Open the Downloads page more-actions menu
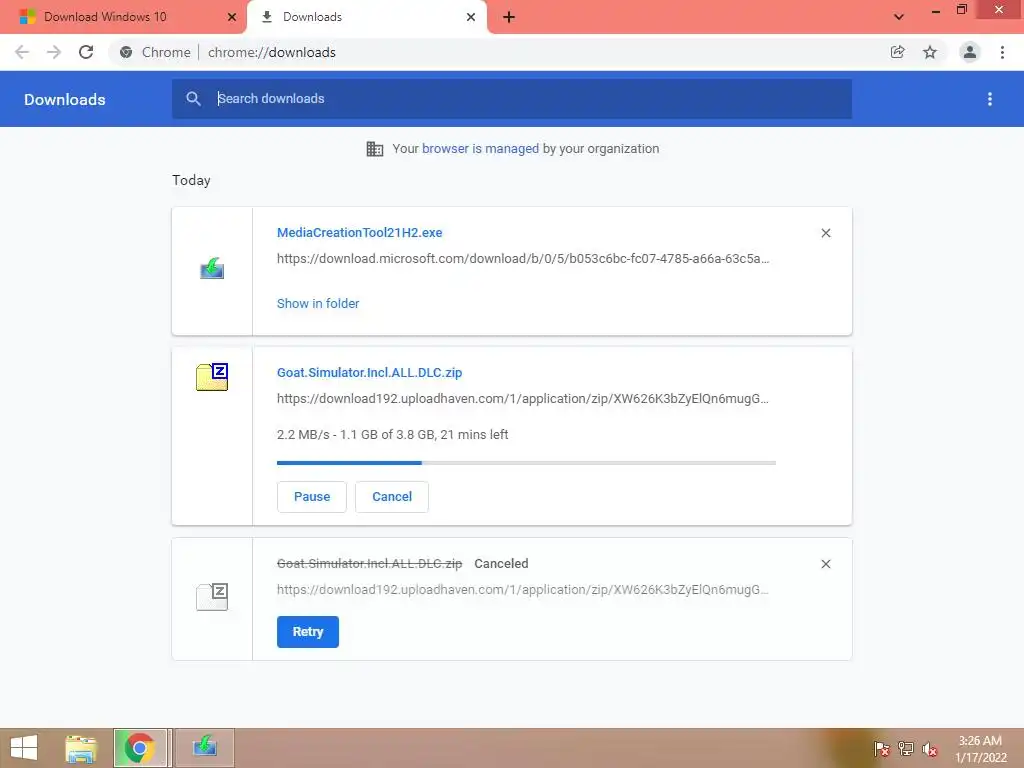 click(990, 99)
